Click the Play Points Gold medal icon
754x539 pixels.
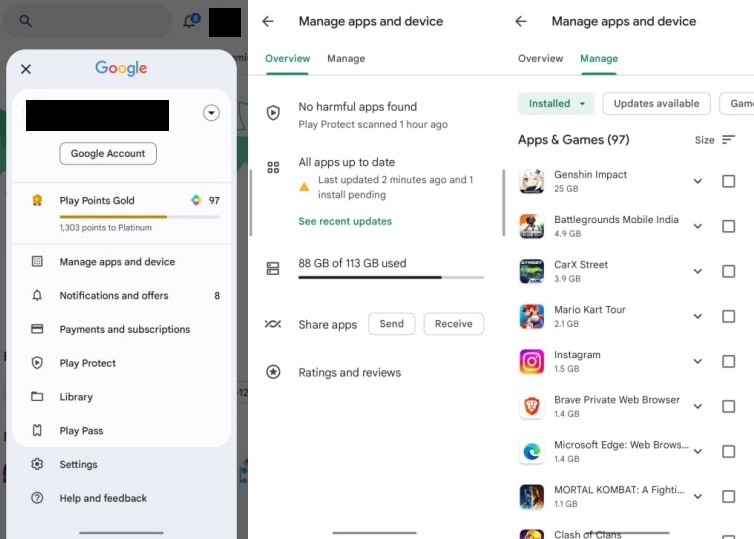click(x=37, y=200)
